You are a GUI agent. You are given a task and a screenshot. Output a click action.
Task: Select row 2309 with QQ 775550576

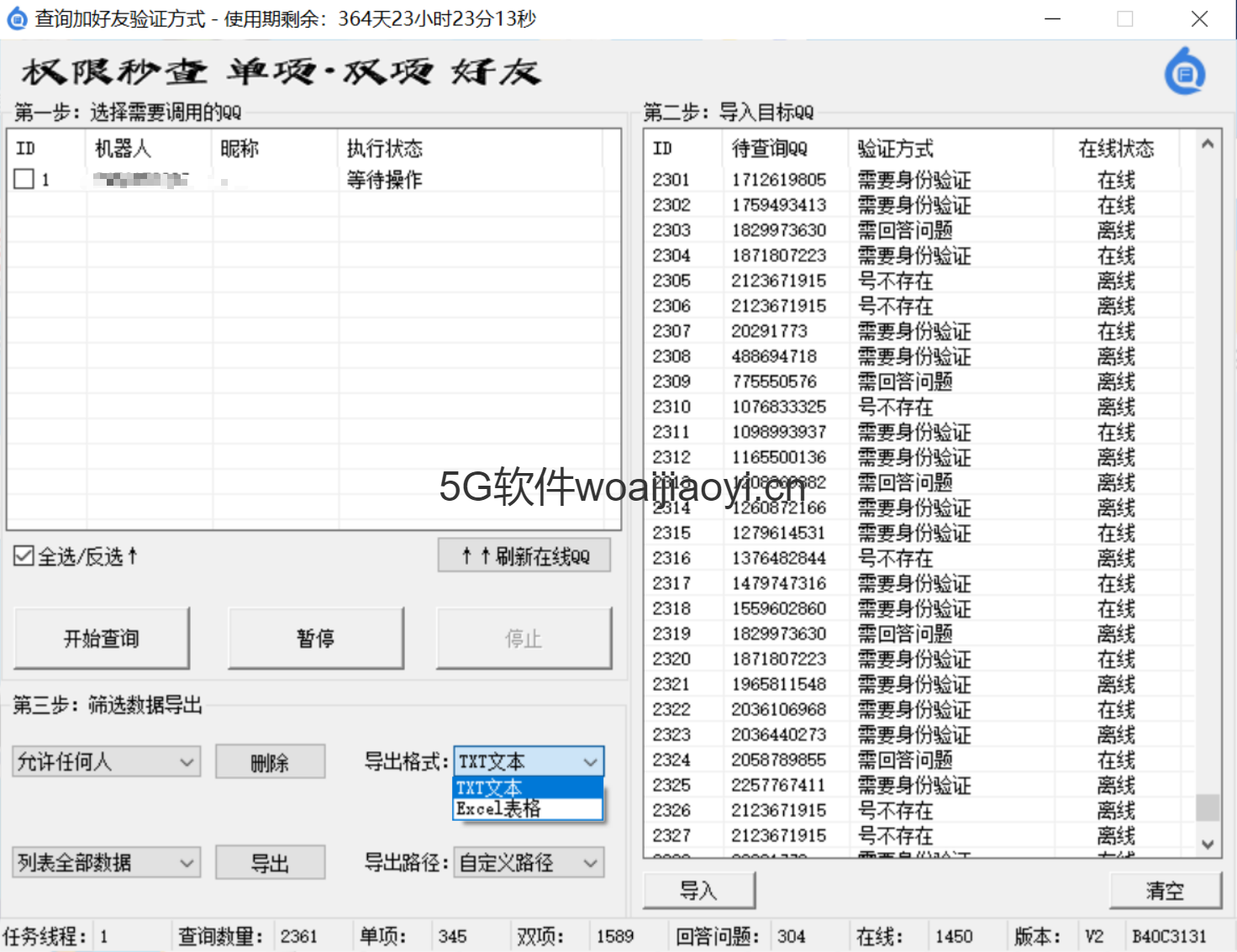point(919,381)
